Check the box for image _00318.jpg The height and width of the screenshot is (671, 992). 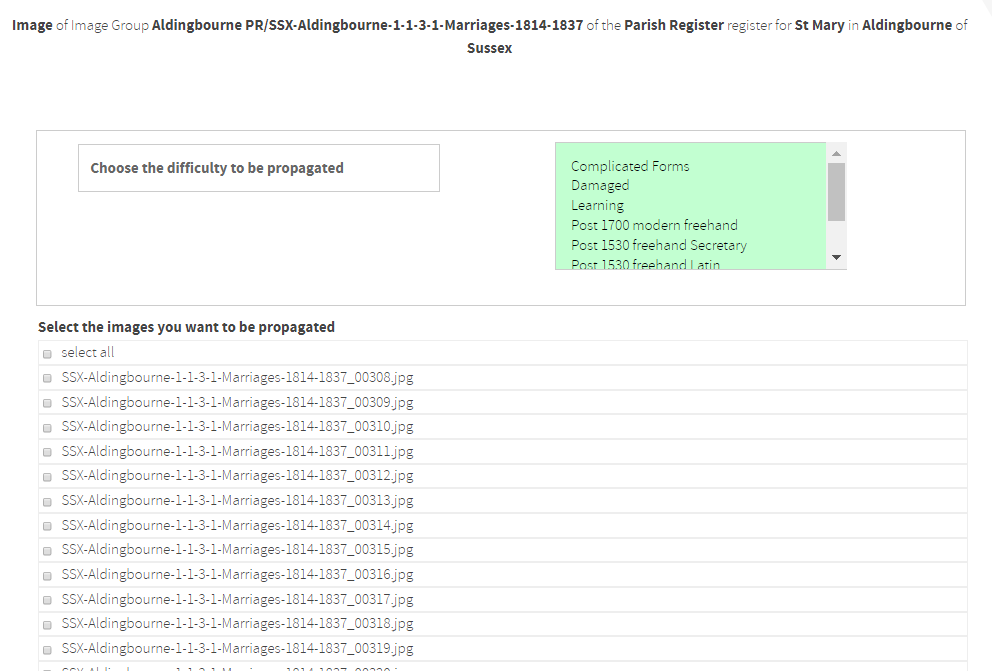[47, 625]
